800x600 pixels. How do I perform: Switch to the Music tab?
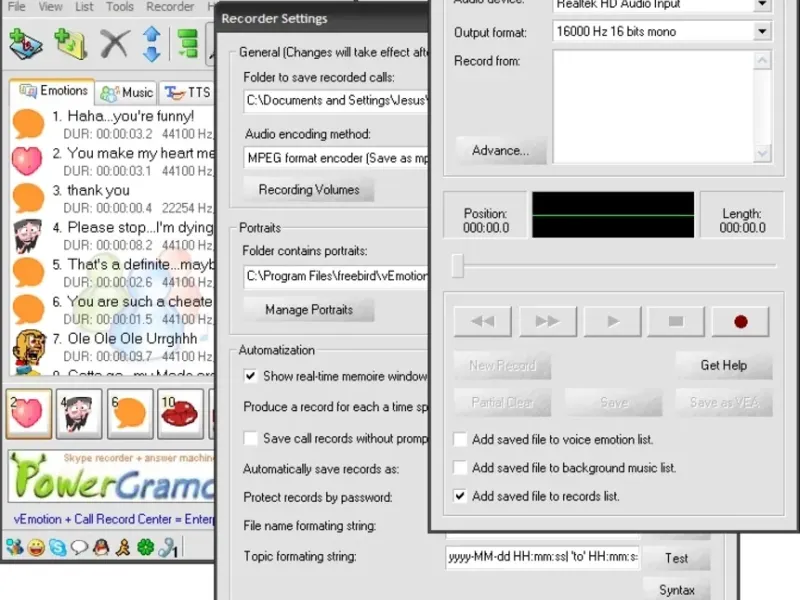(x=127, y=92)
